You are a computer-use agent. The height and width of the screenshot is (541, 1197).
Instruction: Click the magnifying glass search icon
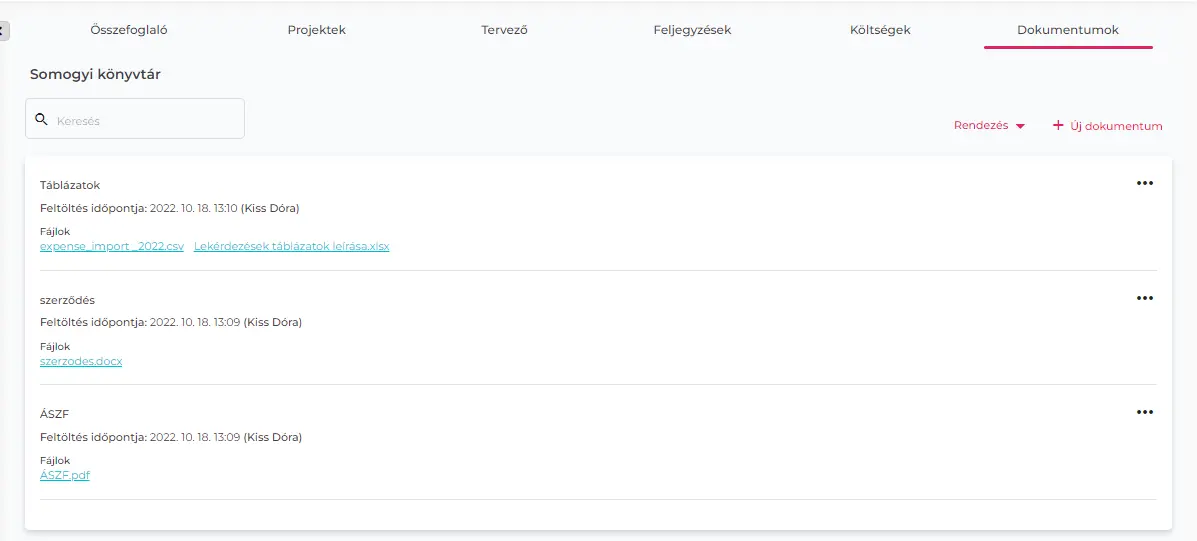[41, 119]
